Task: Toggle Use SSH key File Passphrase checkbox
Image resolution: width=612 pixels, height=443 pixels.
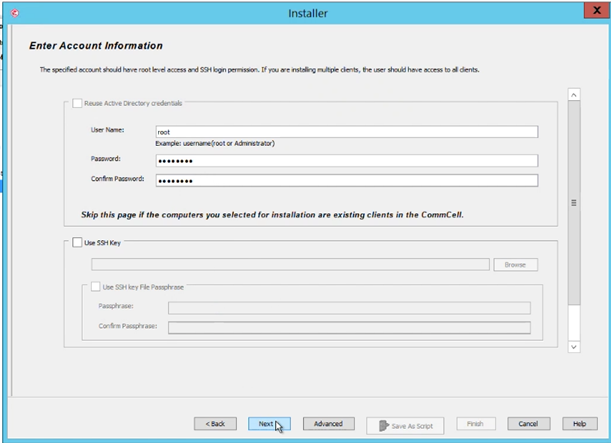Action: [x=96, y=287]
